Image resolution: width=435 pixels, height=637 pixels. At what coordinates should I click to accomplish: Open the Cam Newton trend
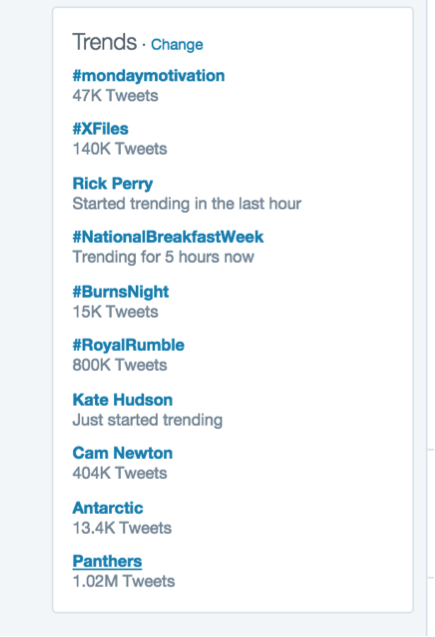tap(122, 453)
